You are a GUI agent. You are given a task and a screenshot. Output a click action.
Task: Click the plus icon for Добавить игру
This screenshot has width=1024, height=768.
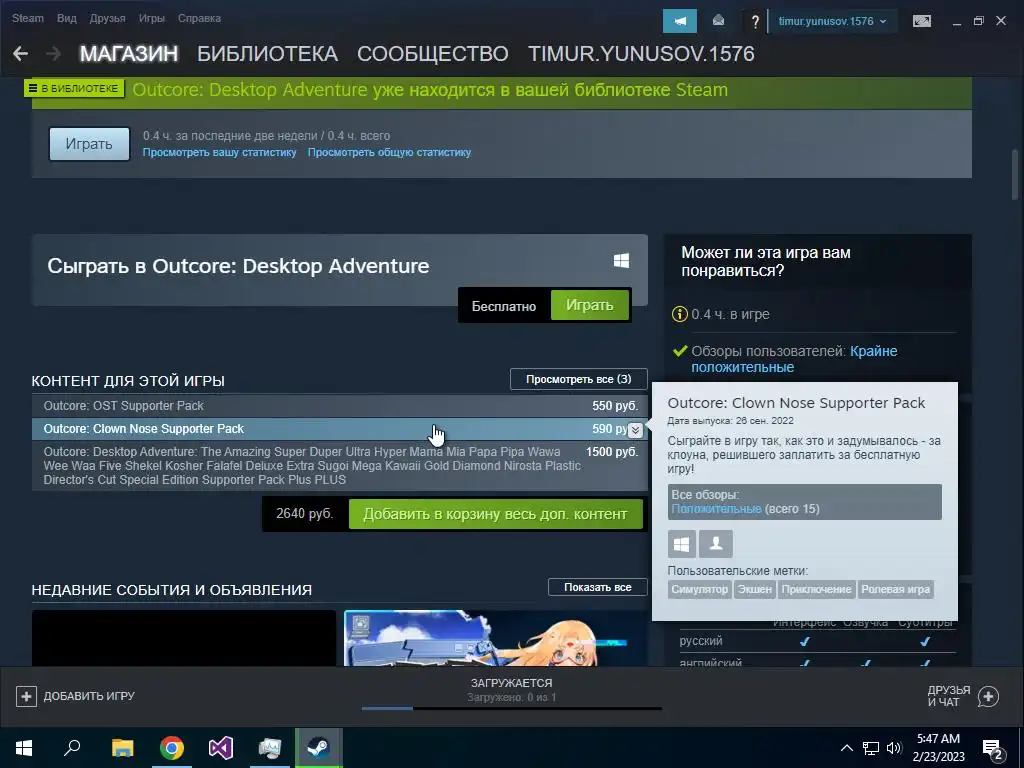tap(26, 696)
